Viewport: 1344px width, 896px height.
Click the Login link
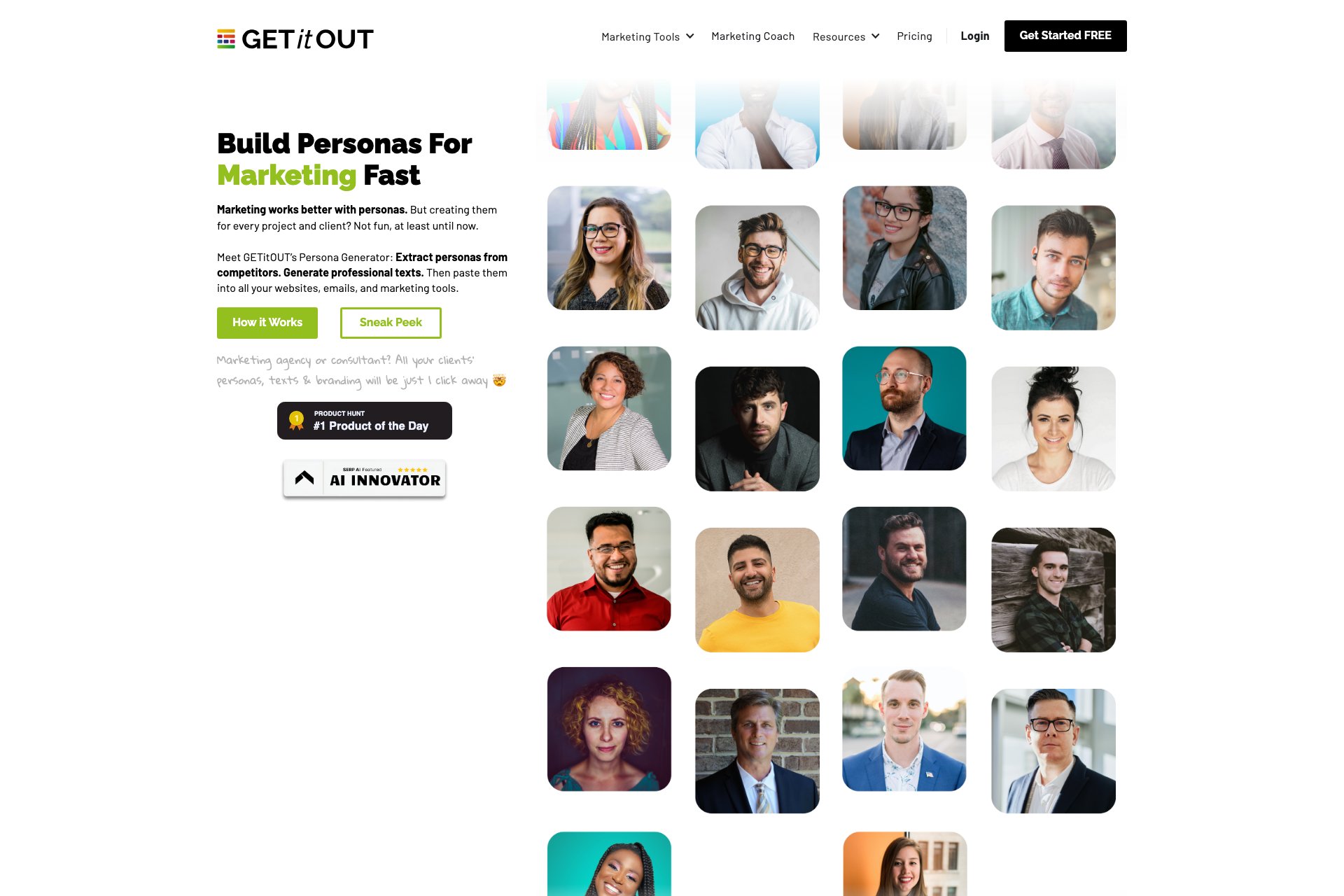(974, 36)
